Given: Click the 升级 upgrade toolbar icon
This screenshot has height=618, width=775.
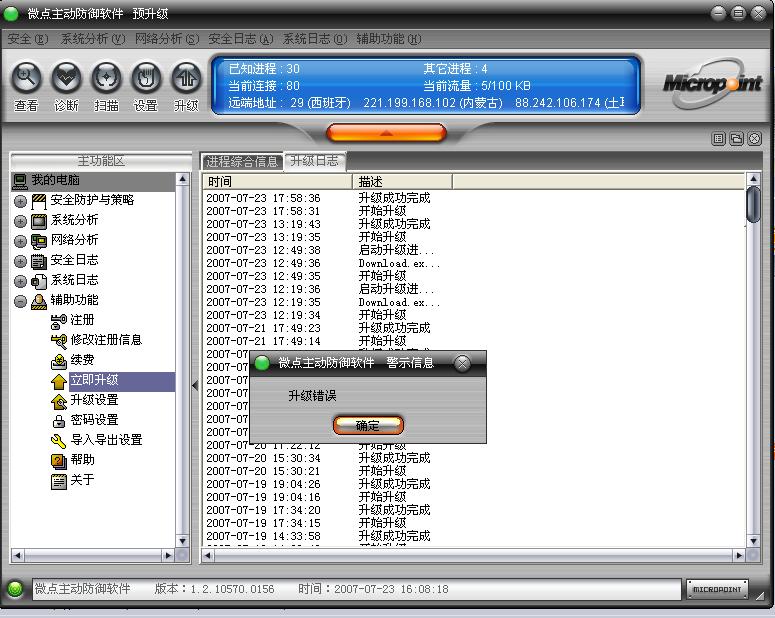Looking at the screenshot, I should click(x=186, y=78).
